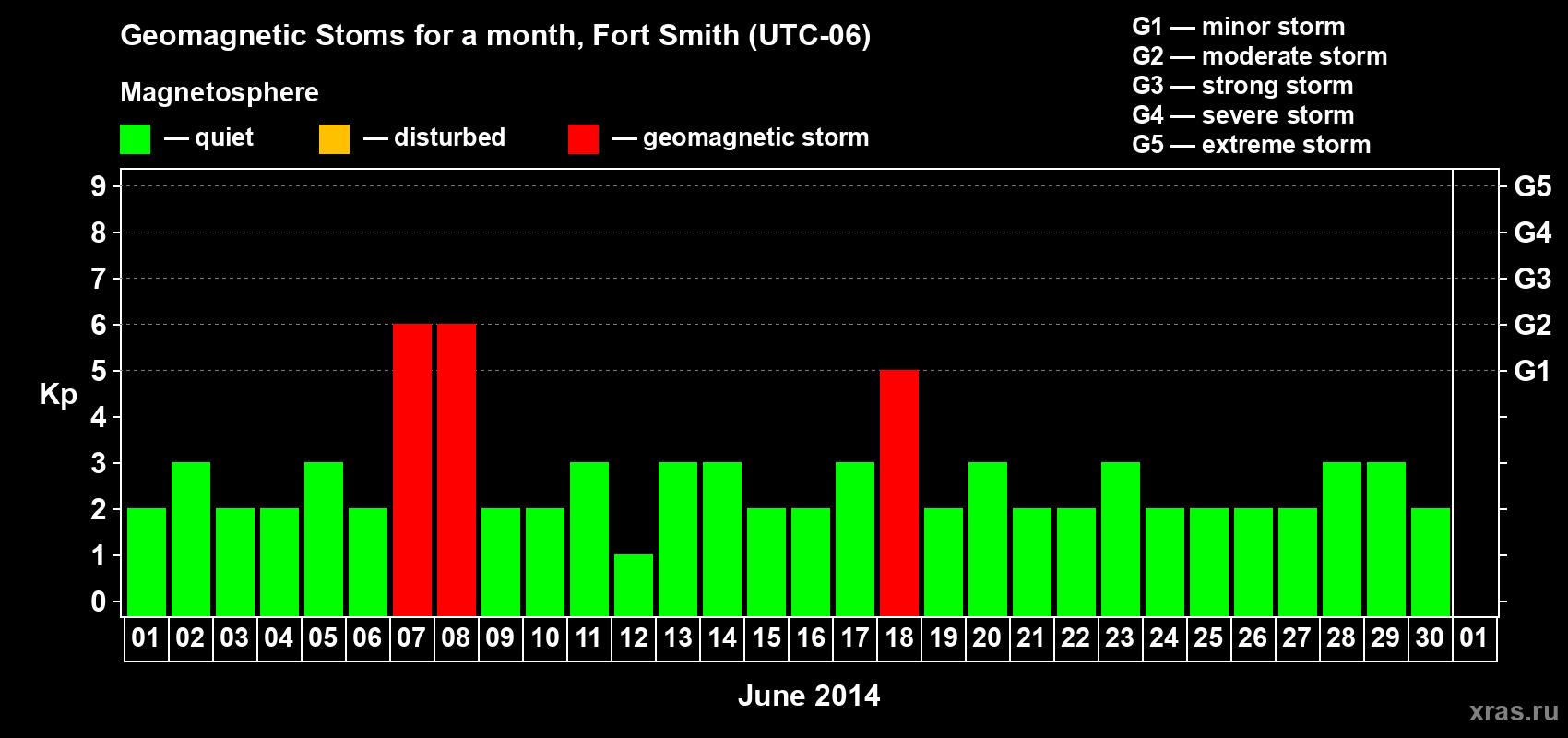Click the G5 right-axis label
1568x738 pixels.
[1532, 186]
